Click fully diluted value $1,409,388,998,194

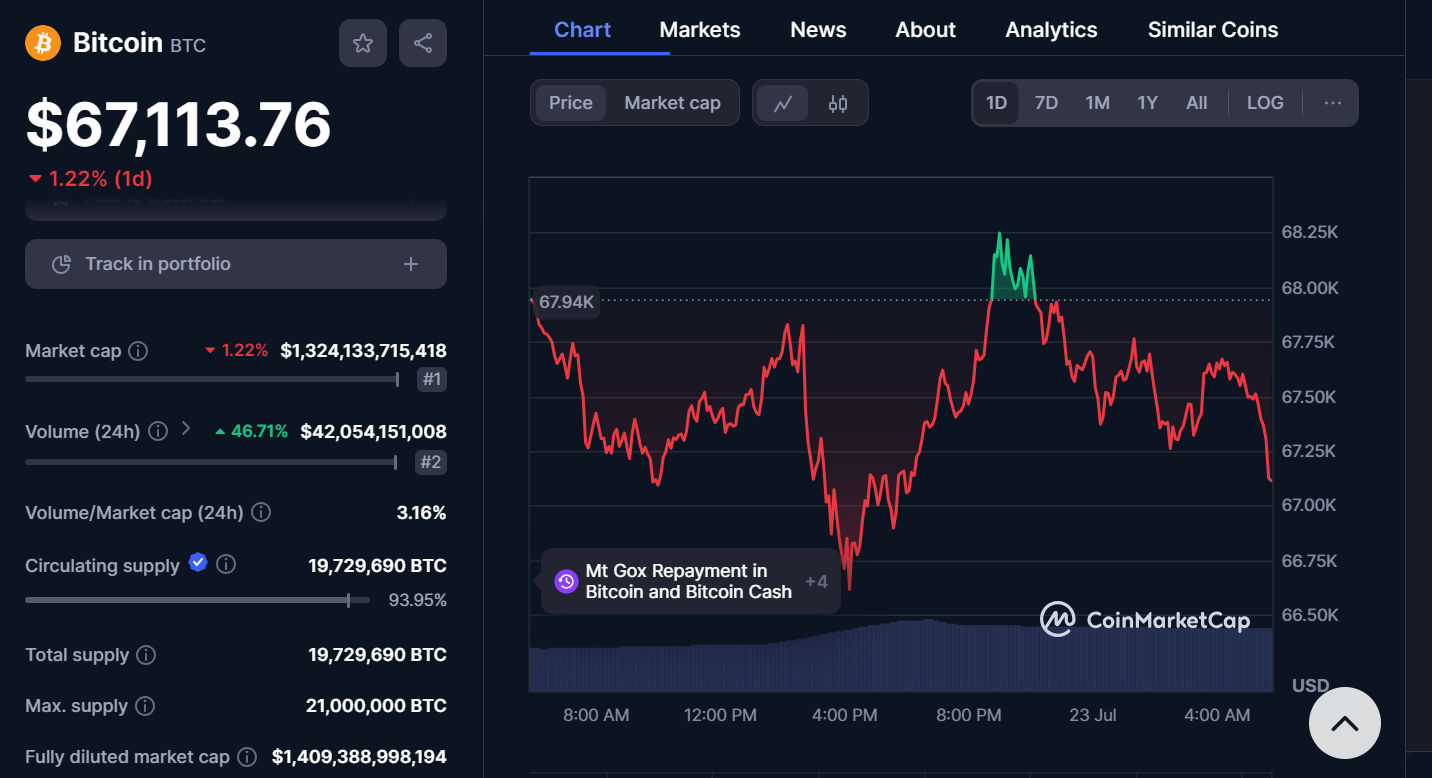pos(359,757)
